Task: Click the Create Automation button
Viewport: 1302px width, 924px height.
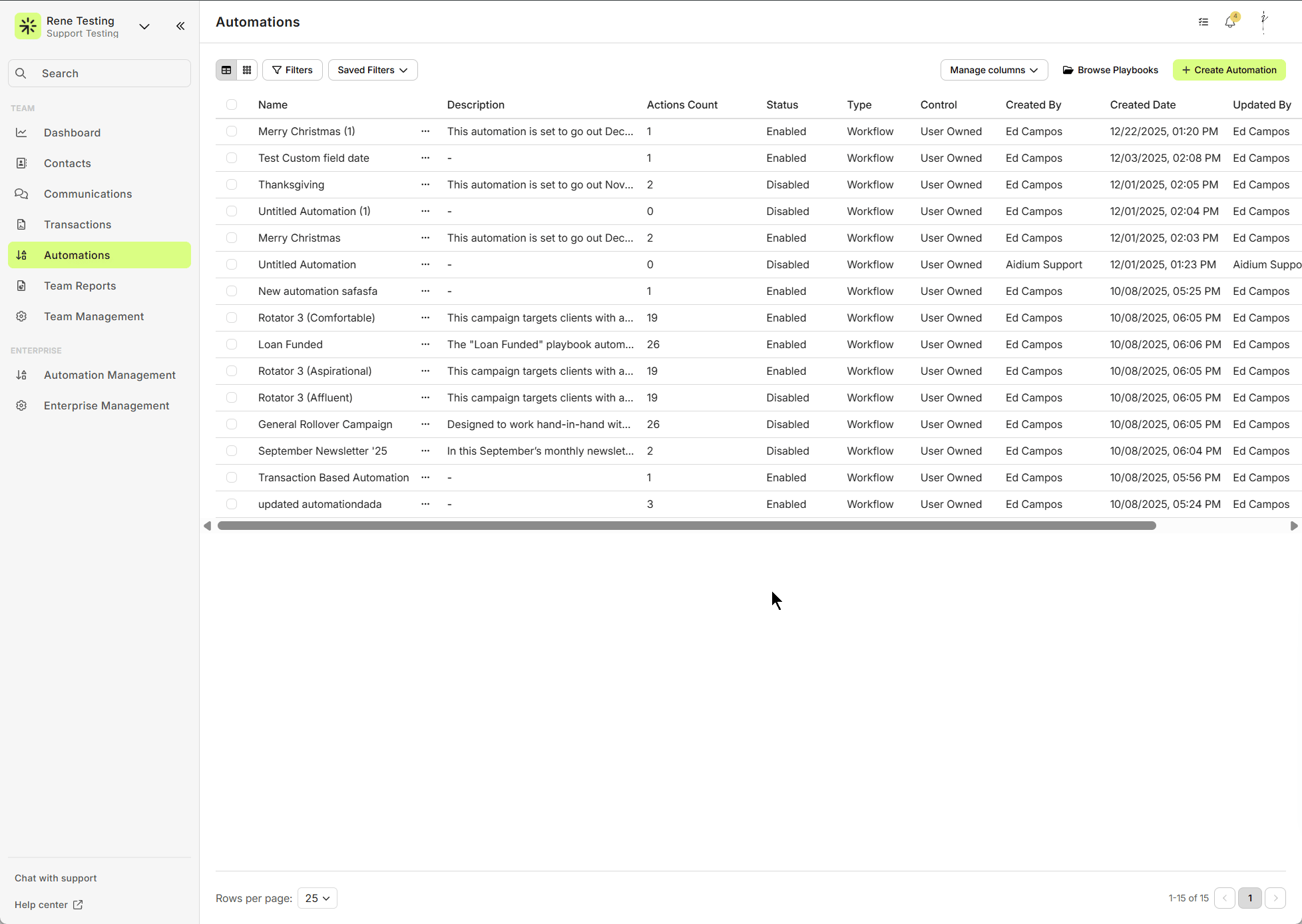Action: (x=1229, y=70)
